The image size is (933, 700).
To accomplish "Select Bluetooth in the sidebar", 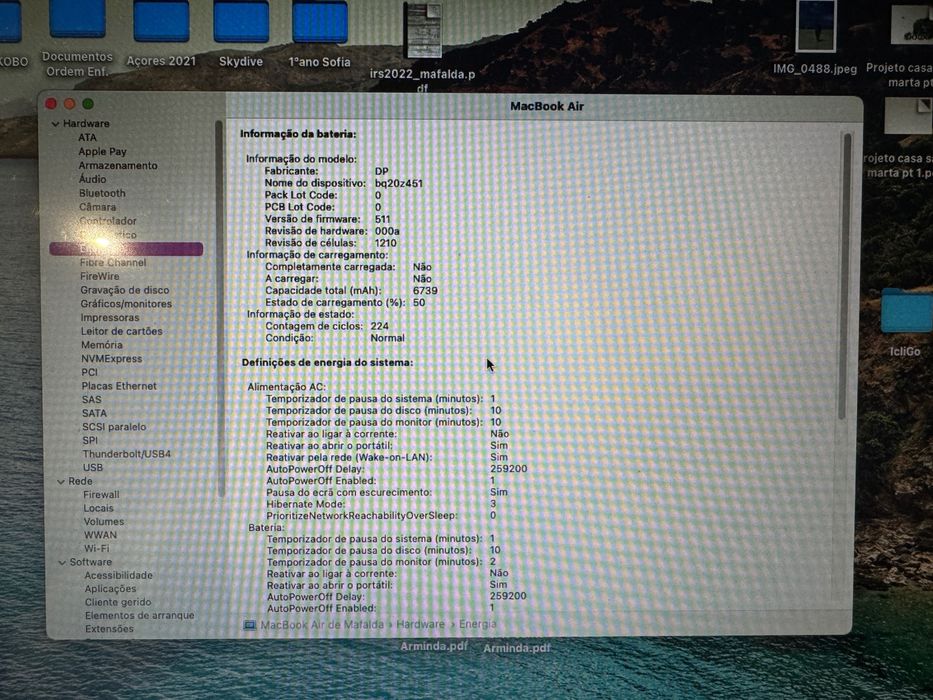I will 102,193.
